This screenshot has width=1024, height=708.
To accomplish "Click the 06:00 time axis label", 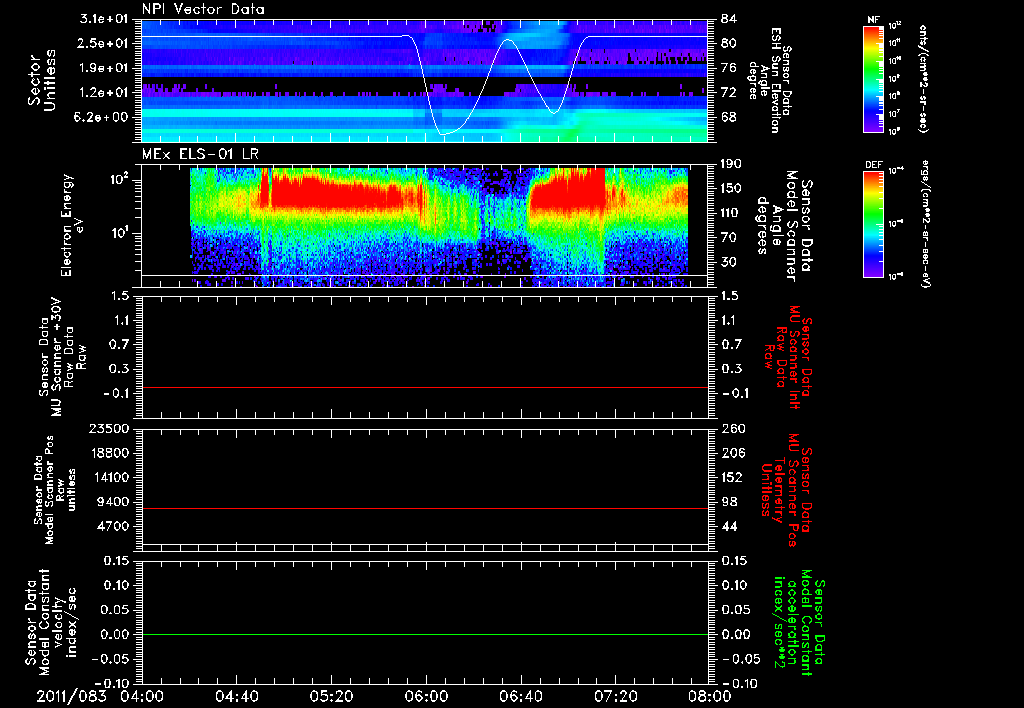I will (426, 696).
